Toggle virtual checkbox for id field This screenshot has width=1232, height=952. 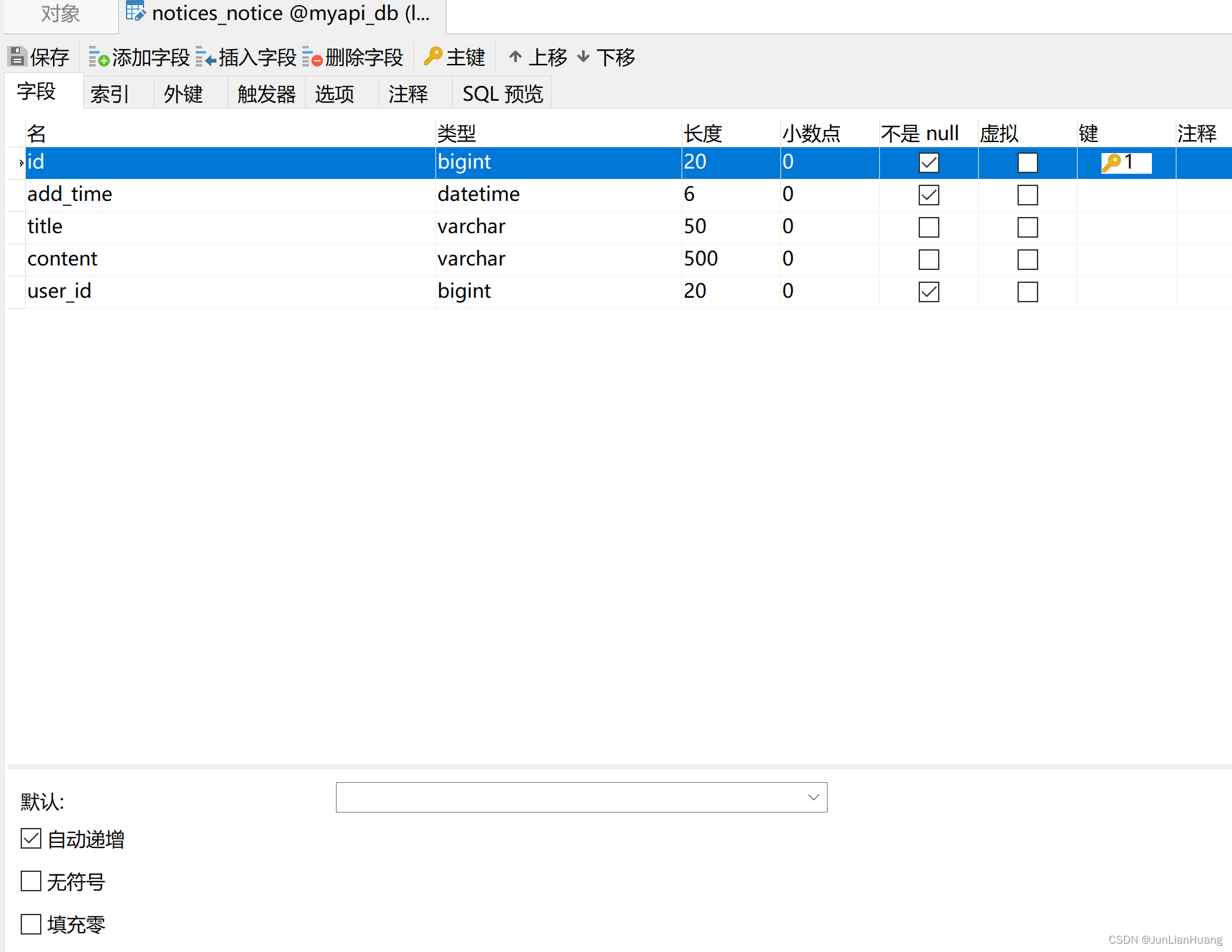click(1027, 163)
